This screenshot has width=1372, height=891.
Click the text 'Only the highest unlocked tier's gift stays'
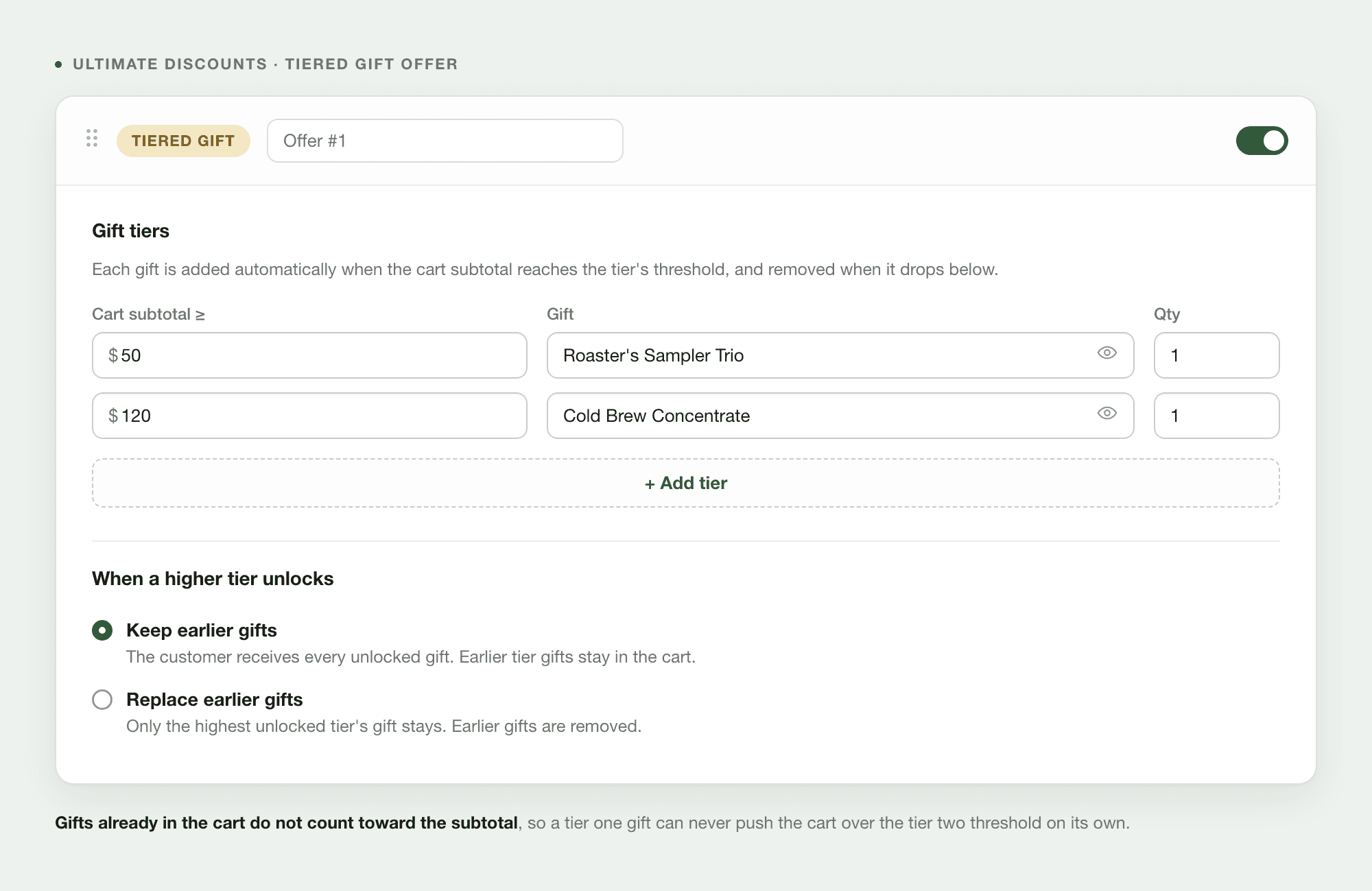click(286, 726)
